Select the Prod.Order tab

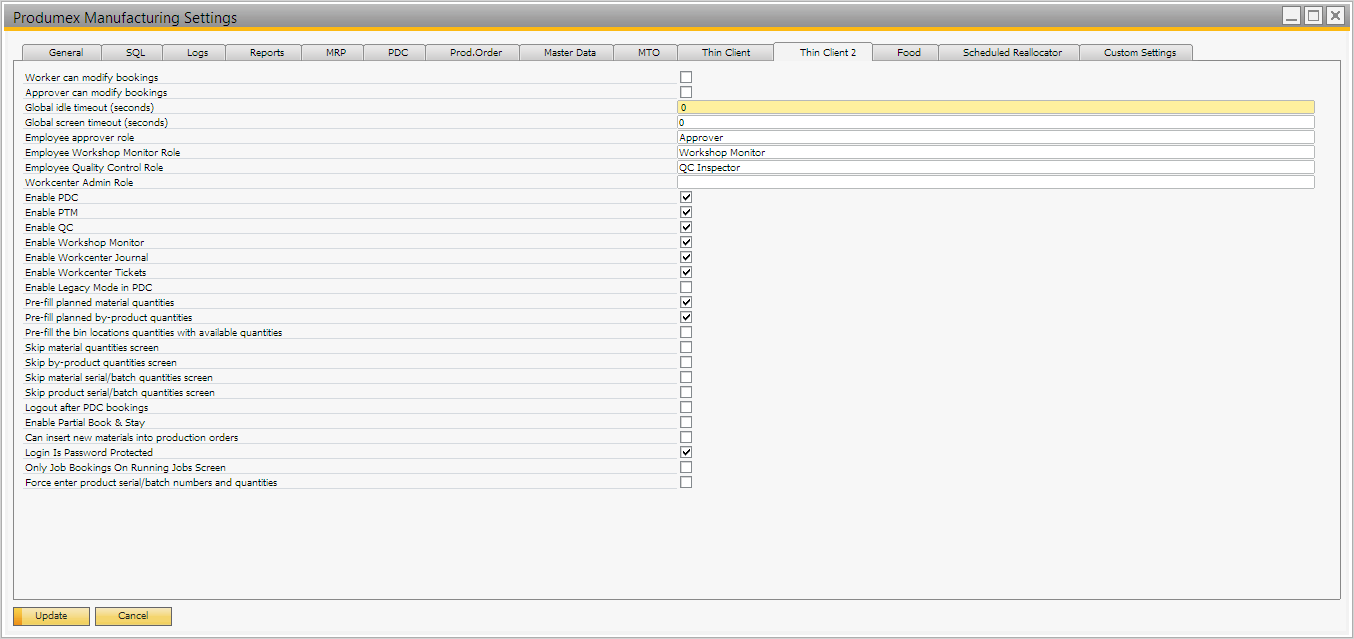(476, 53)
